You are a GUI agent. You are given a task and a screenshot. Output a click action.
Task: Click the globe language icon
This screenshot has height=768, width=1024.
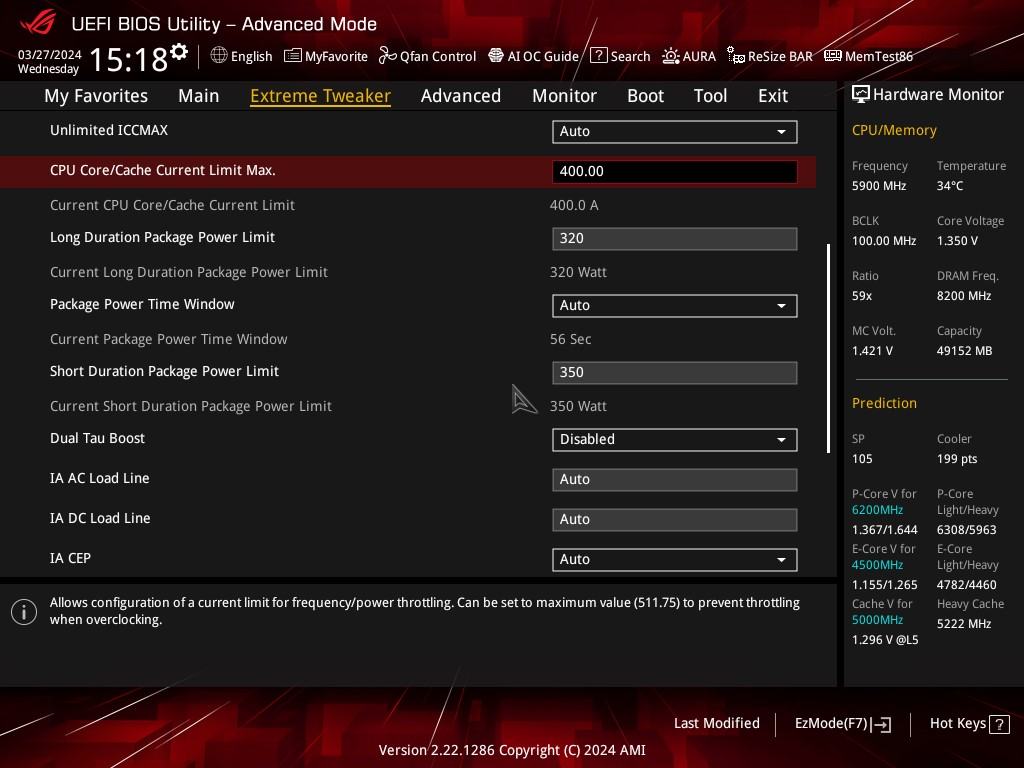coord(219,56)
